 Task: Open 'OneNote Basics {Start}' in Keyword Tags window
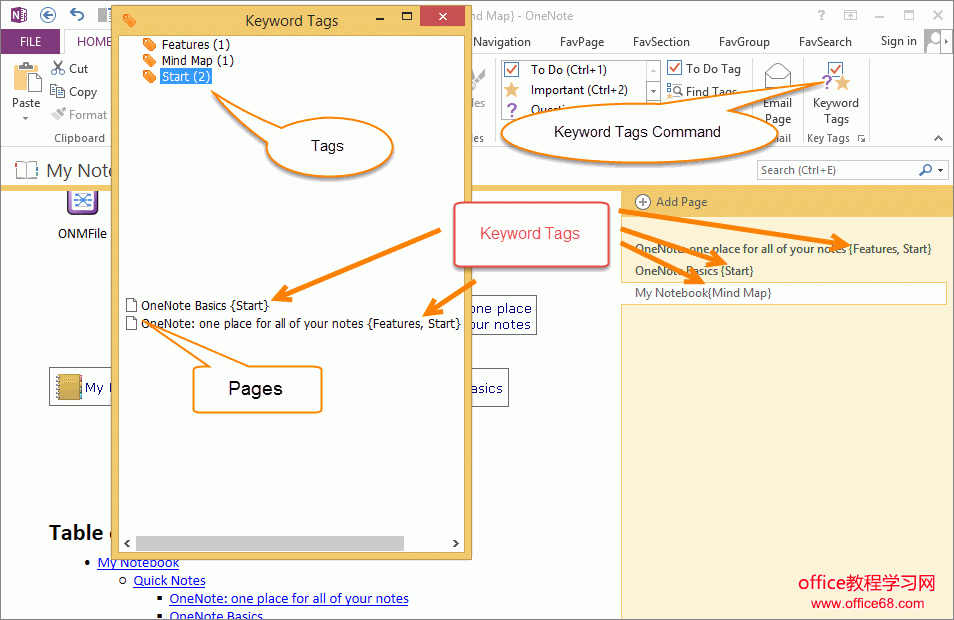(204, 305)
